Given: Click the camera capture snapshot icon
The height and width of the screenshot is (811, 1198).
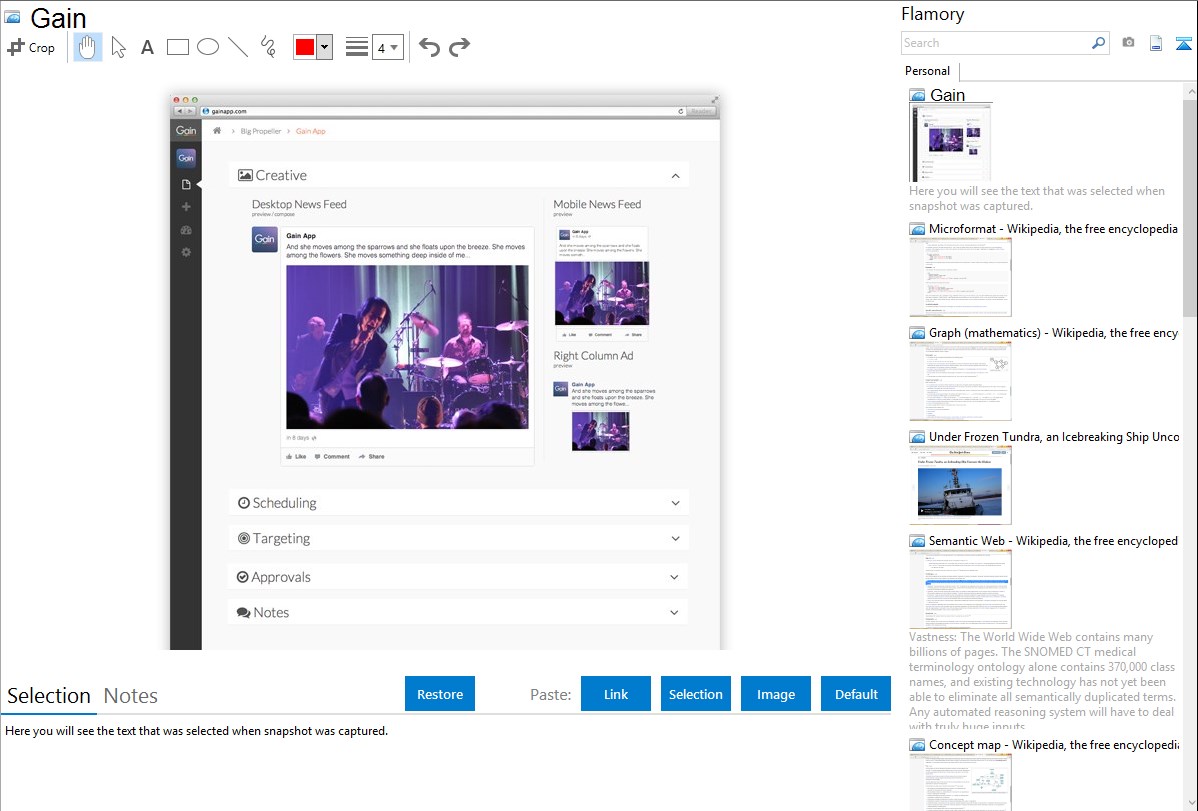Looking at the screenshot, I should tap(1128, 43).
